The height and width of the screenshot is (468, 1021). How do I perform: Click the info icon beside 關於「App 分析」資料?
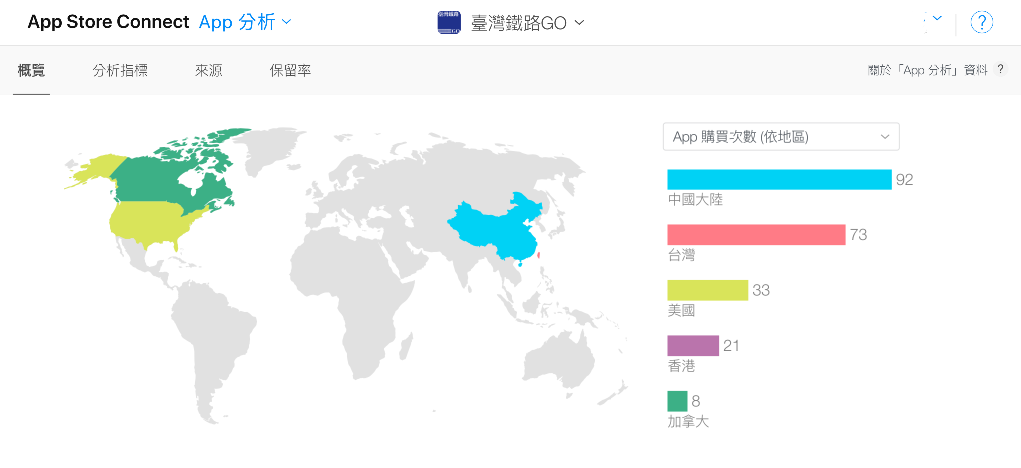[1000, 70]
